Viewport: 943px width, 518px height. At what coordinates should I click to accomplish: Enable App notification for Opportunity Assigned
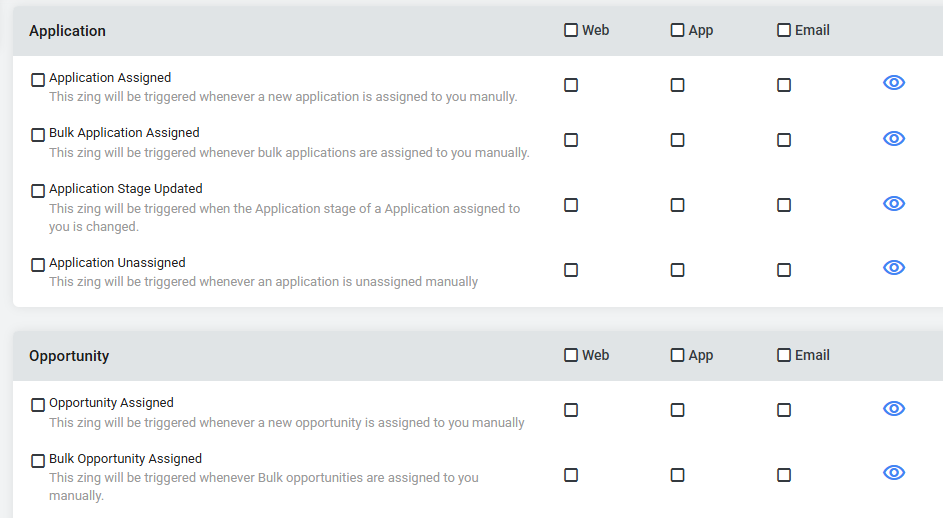(x=677, y=410)
